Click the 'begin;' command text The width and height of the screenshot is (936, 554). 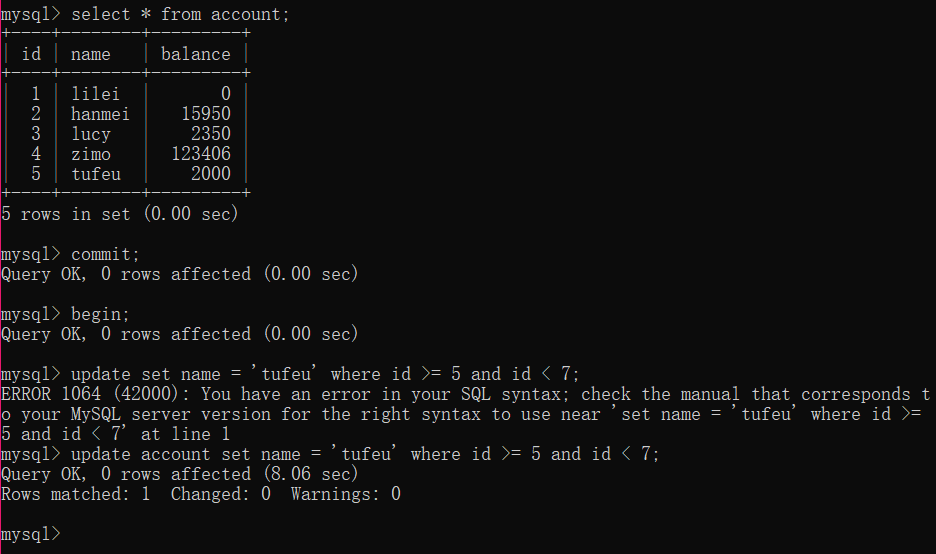[100, 314]
